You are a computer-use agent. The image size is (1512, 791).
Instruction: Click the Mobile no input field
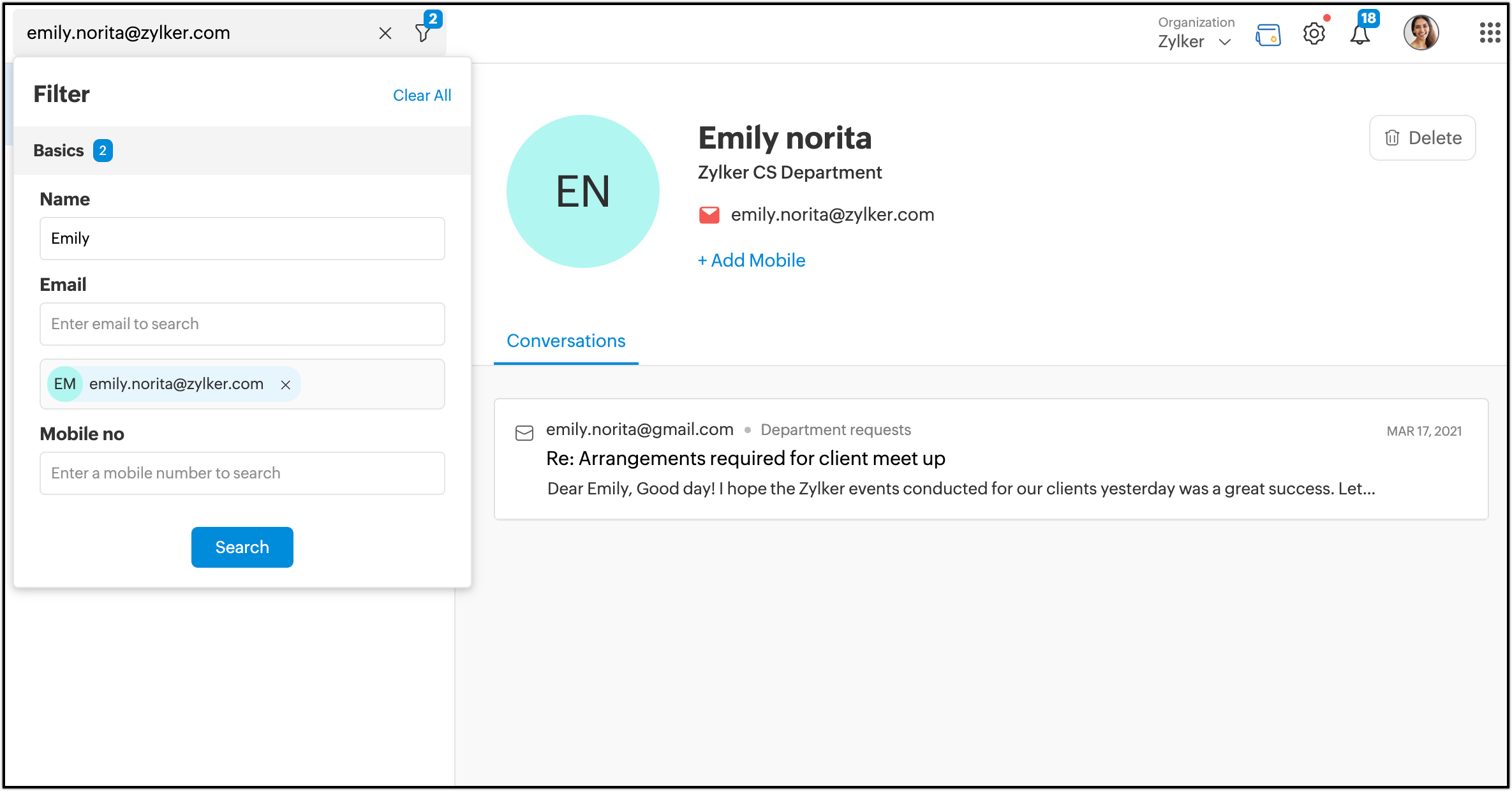(242, 473)
